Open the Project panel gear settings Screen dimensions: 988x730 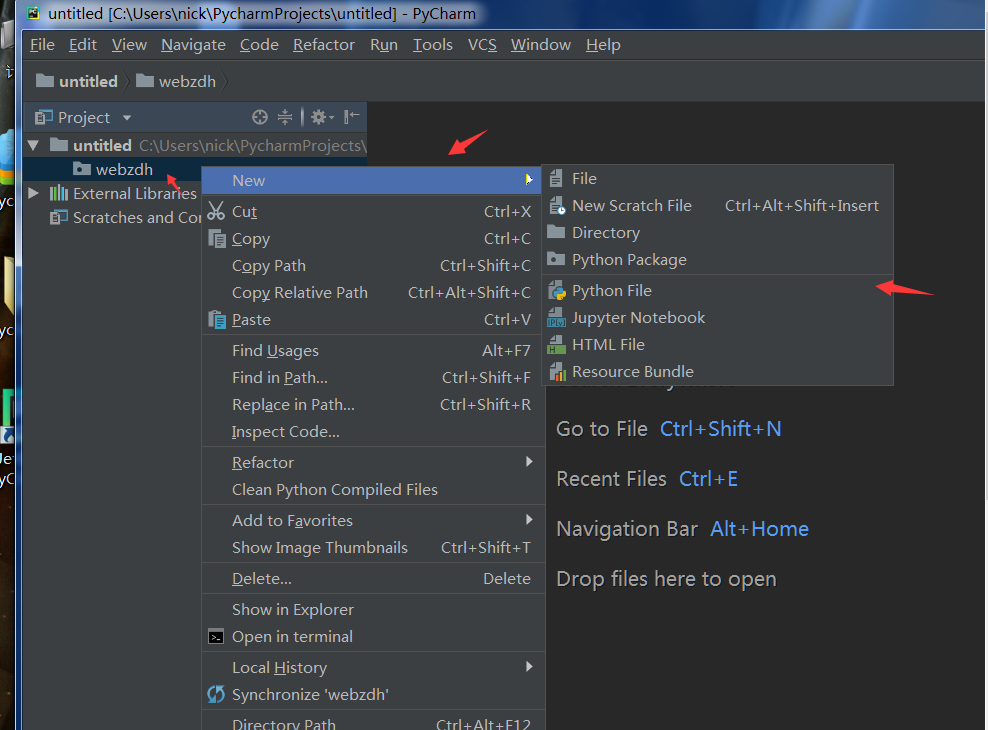(x=322, y=117)
